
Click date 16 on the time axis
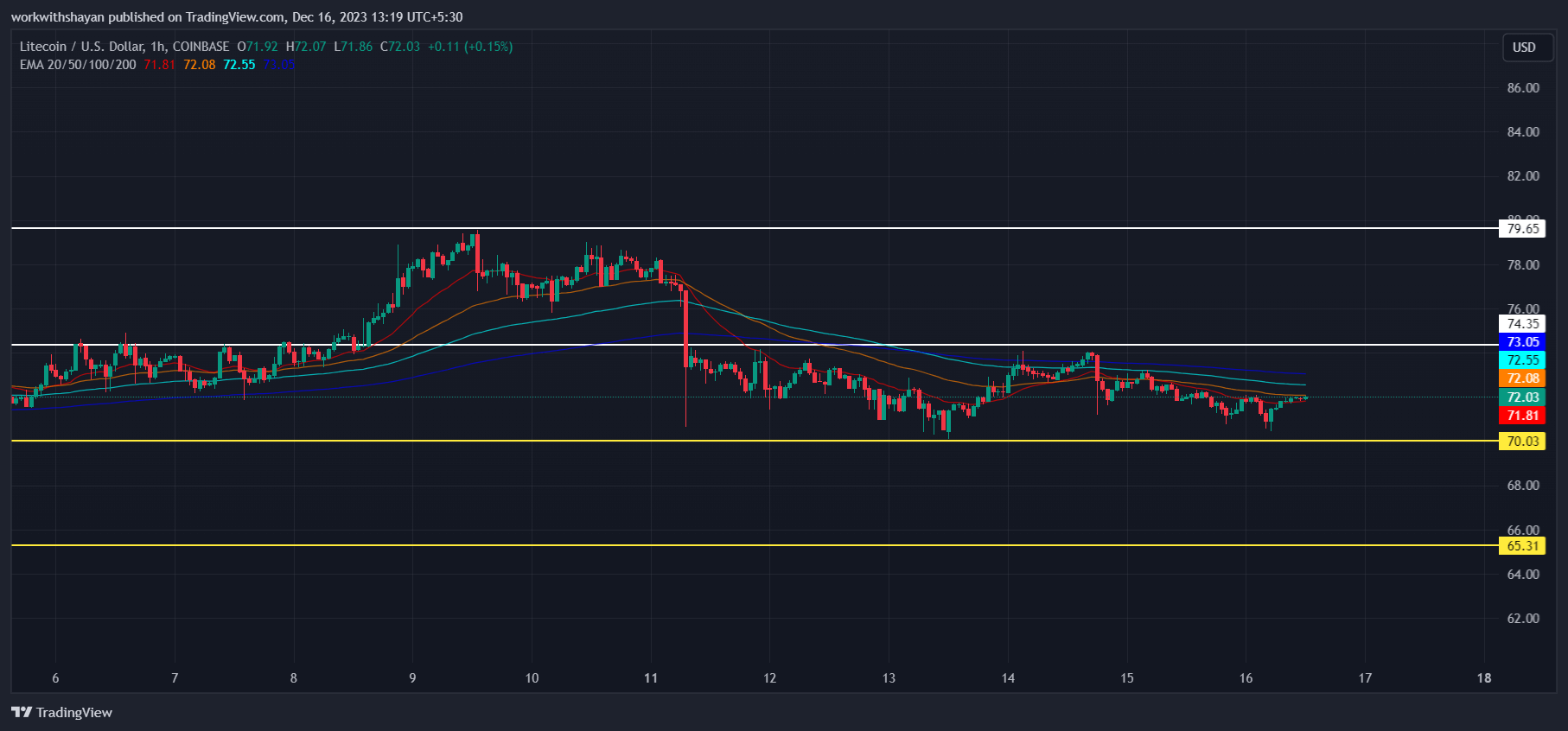(x=1246, y=678)
